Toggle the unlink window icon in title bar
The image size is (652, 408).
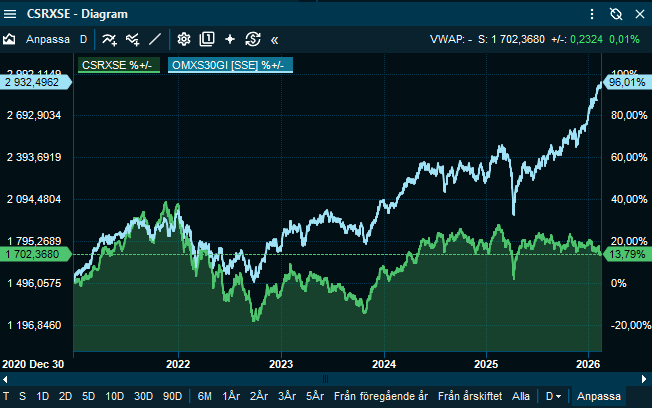[615, 13]
